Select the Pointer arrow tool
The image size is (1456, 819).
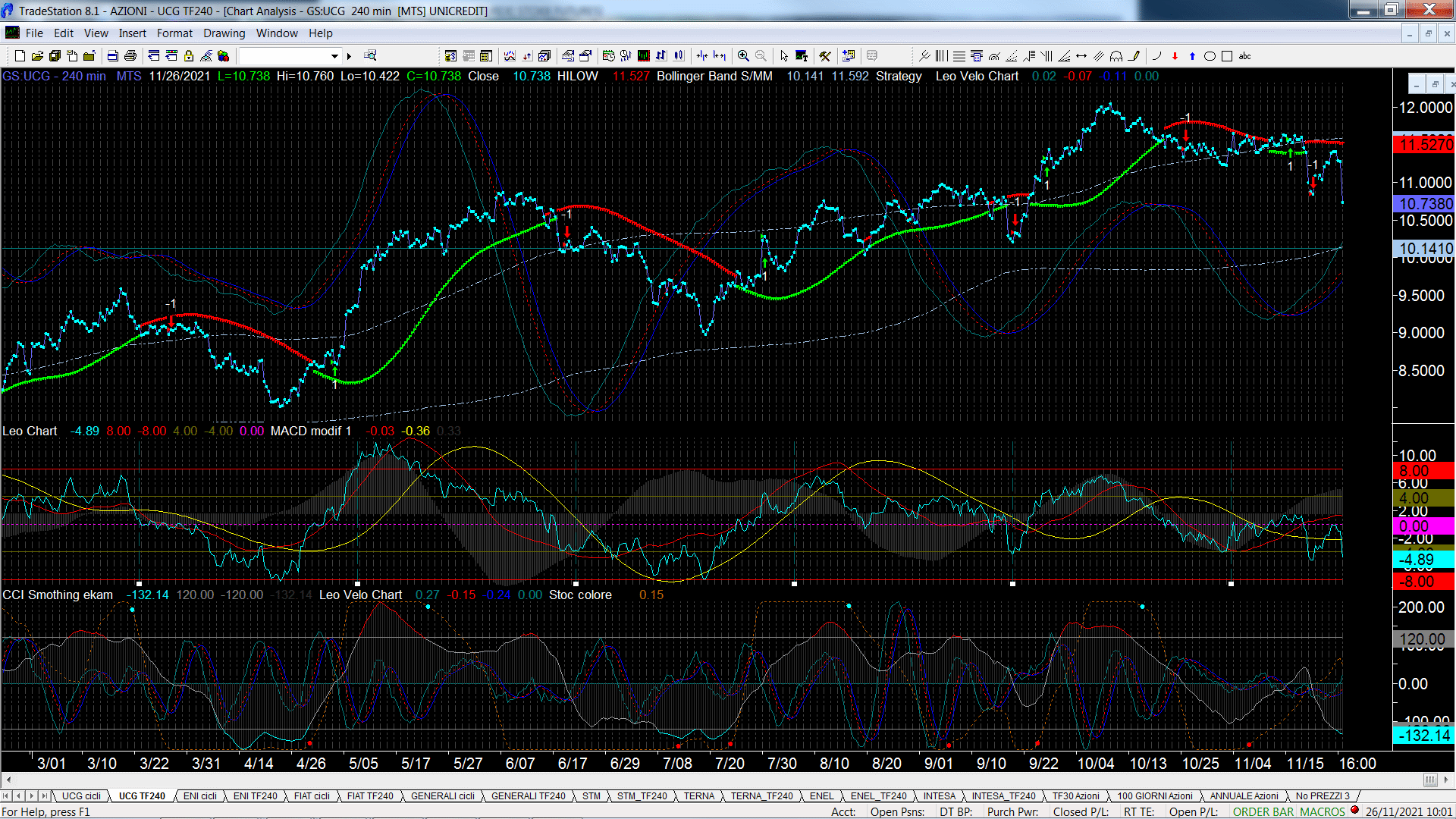tap(784, 55)
